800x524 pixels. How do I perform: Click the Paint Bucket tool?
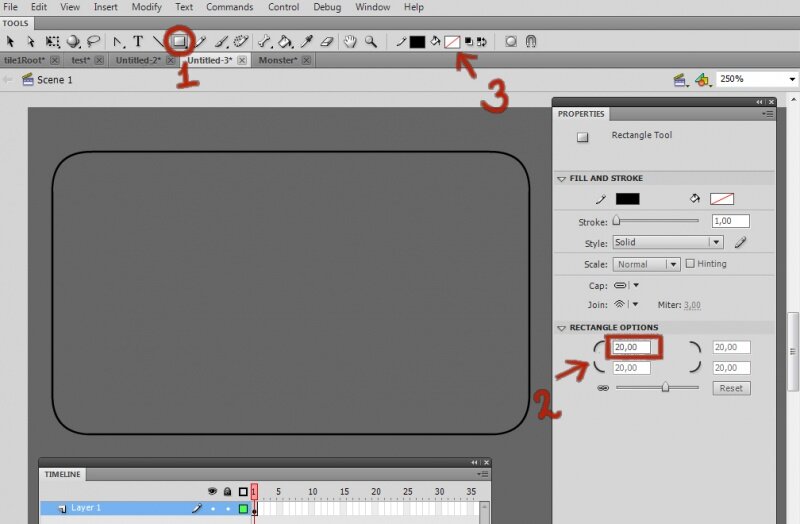[285, 42]
